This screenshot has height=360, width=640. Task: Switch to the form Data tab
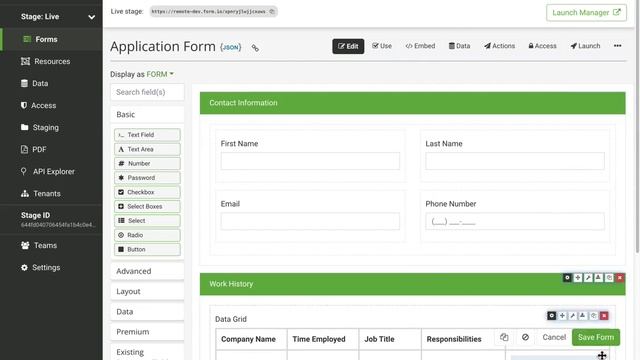coord(460,46)
